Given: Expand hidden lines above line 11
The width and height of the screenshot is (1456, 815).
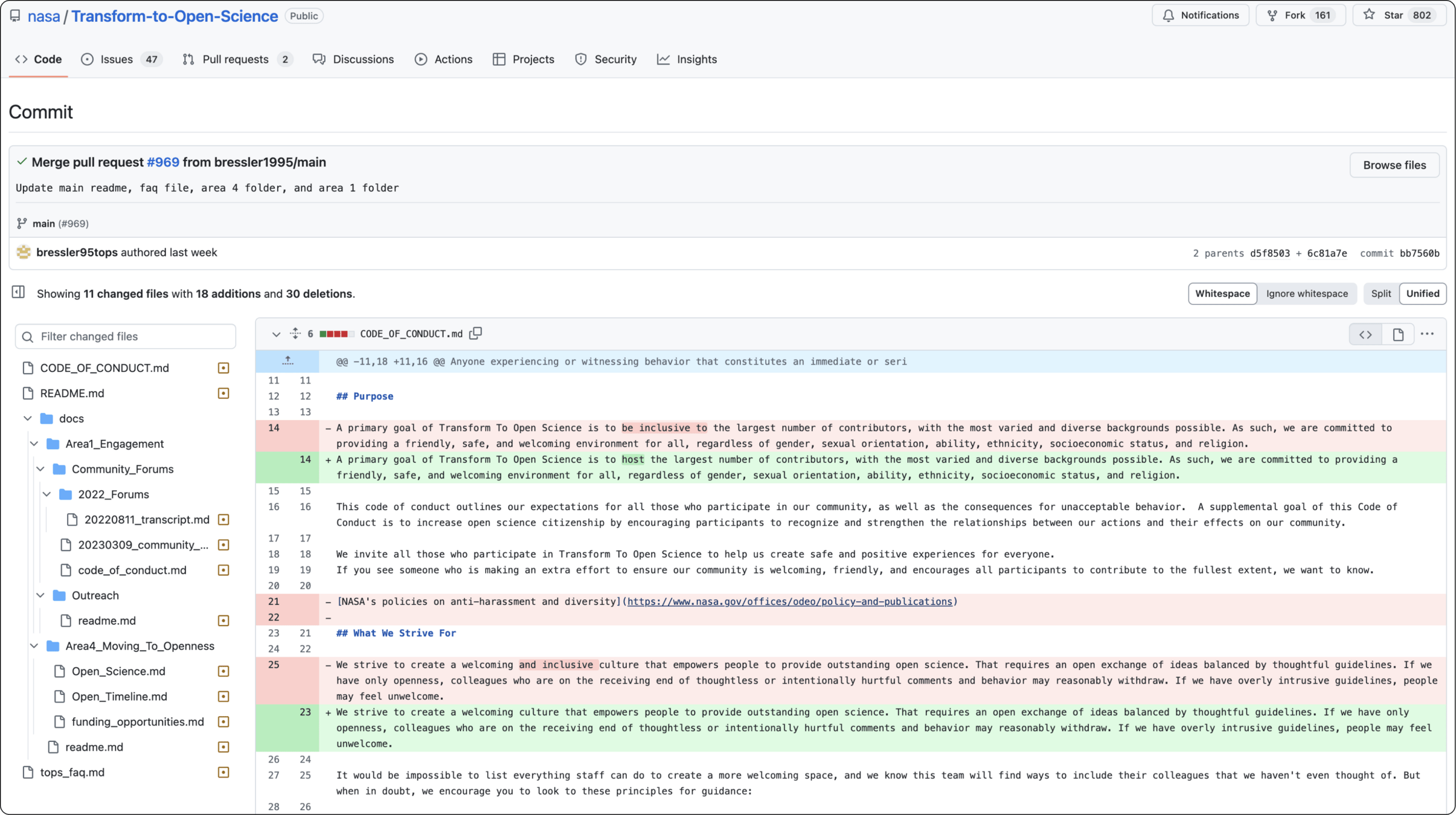Looking at the screenshot, I should tap(287, 361).
